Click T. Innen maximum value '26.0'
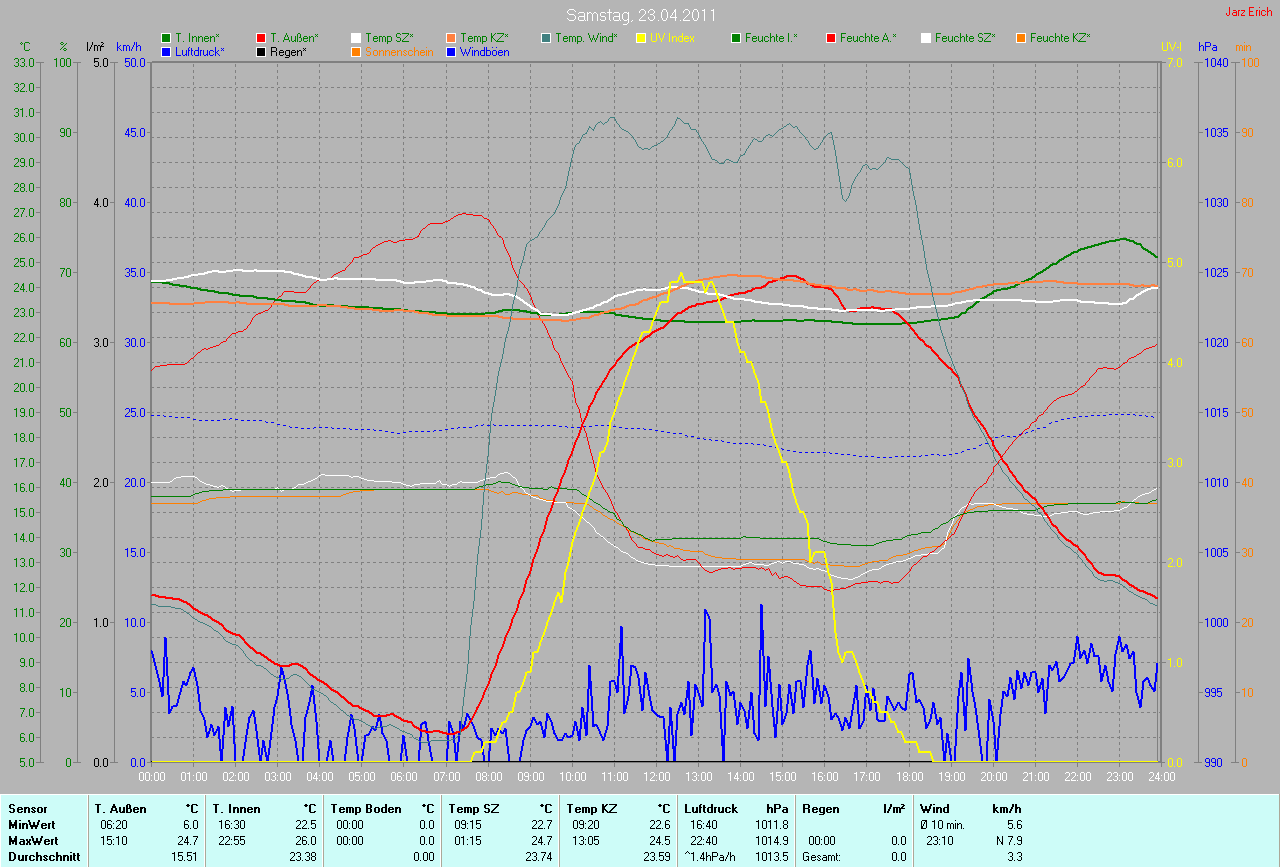 (306, 841)
